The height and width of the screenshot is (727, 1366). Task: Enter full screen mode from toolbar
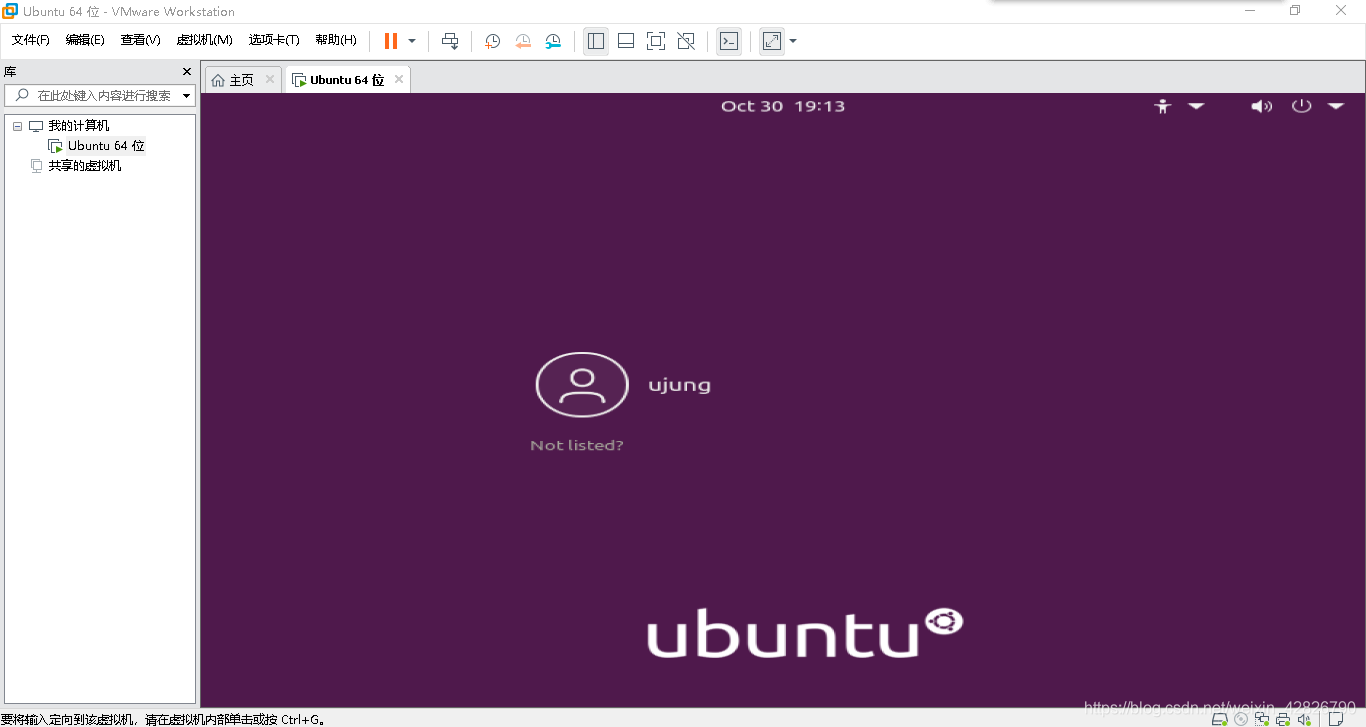pyautogui.click(x=656, y=41)
